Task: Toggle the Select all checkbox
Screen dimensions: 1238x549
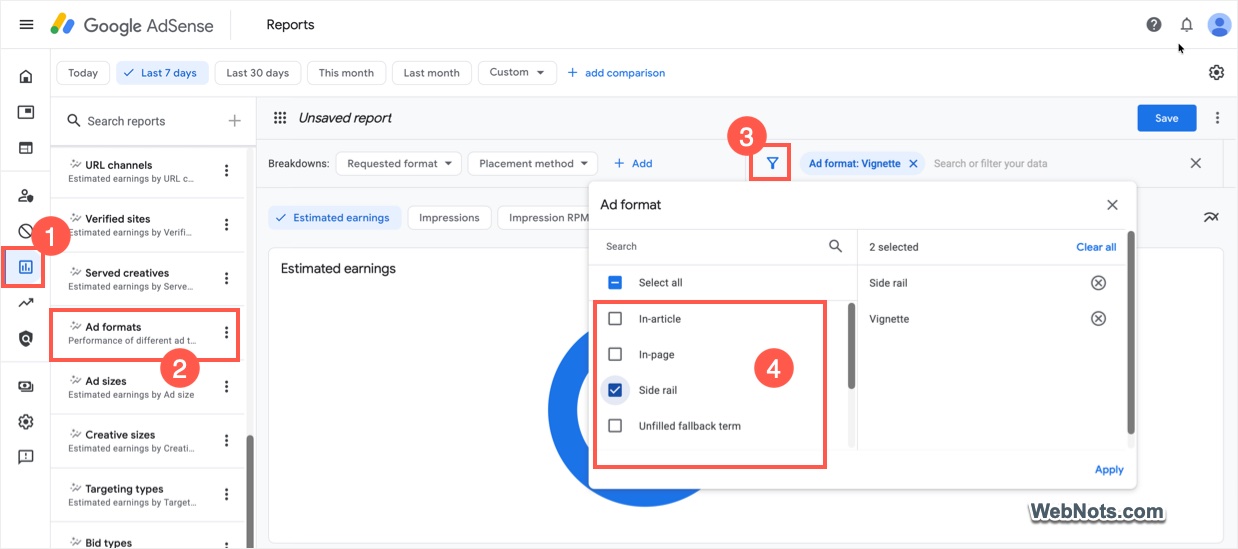Action: (615, 283)
